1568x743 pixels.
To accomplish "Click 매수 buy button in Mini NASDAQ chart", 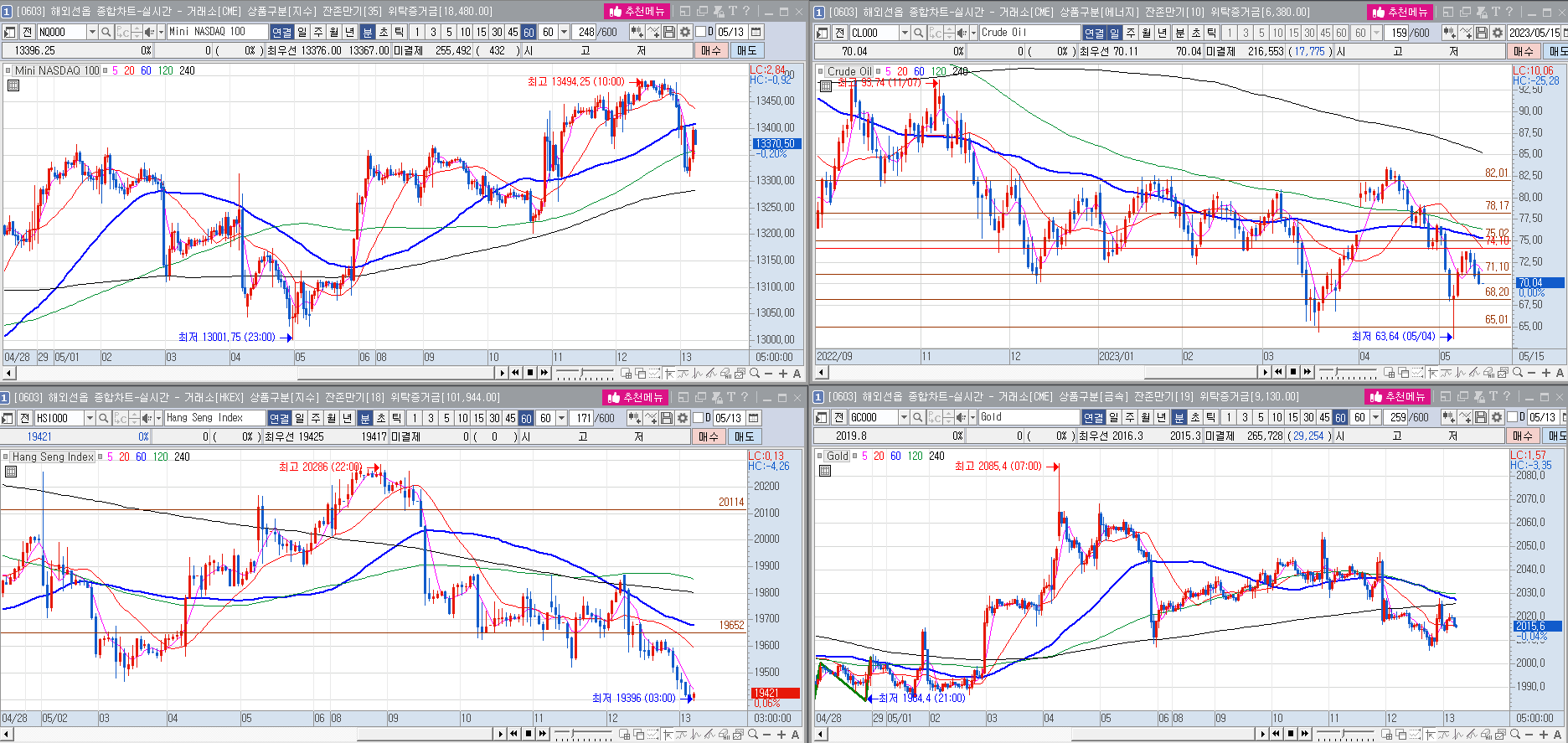I will click(x=710, y=50).
